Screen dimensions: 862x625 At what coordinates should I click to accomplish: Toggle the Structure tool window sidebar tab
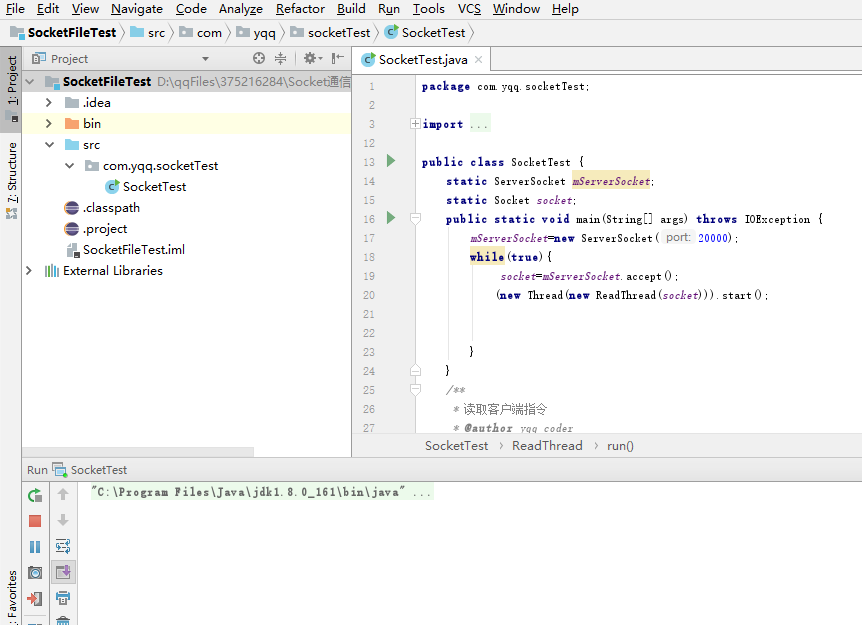[x=11, y=181]
